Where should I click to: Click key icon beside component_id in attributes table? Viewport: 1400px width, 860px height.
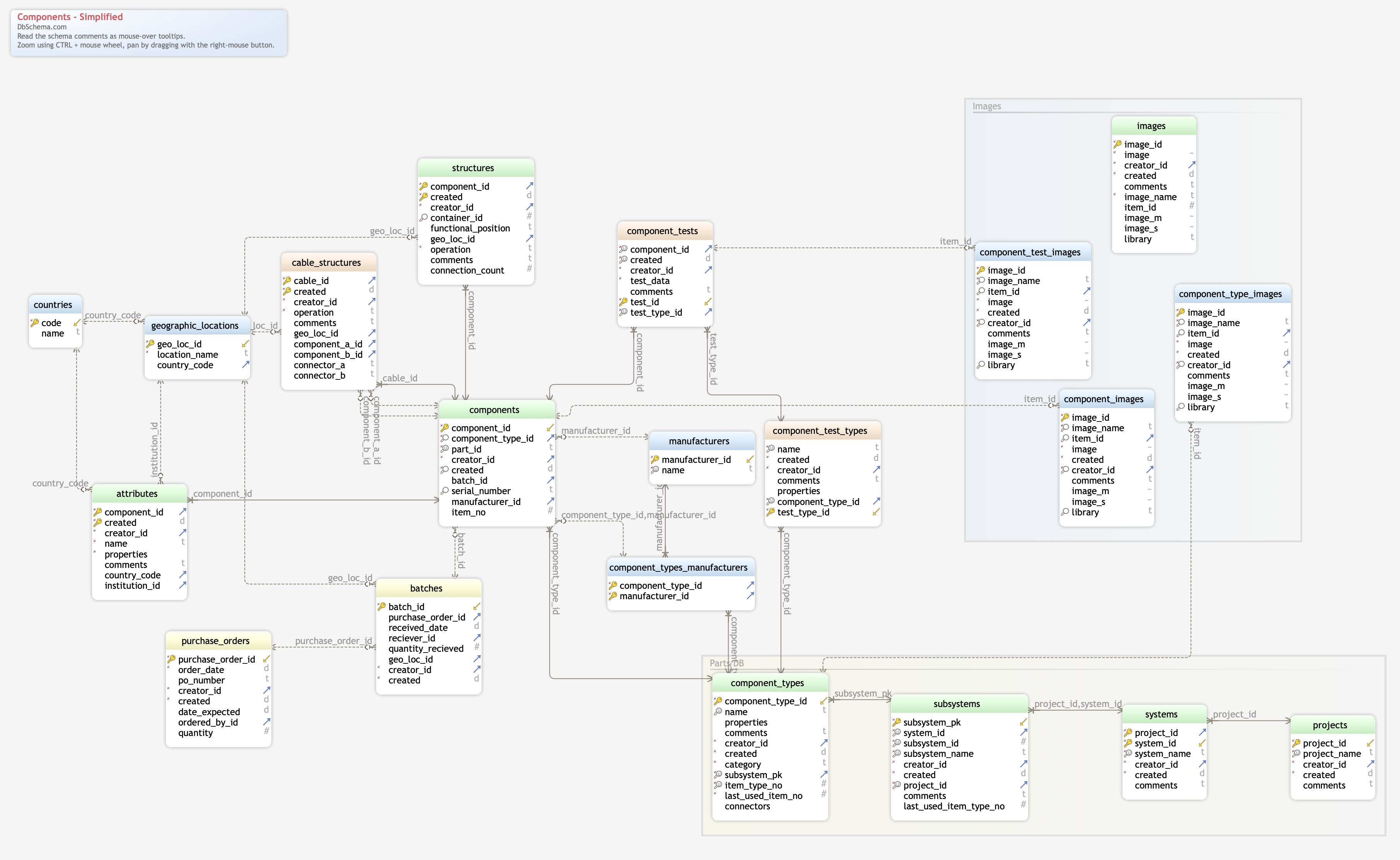tap(97, 512)
